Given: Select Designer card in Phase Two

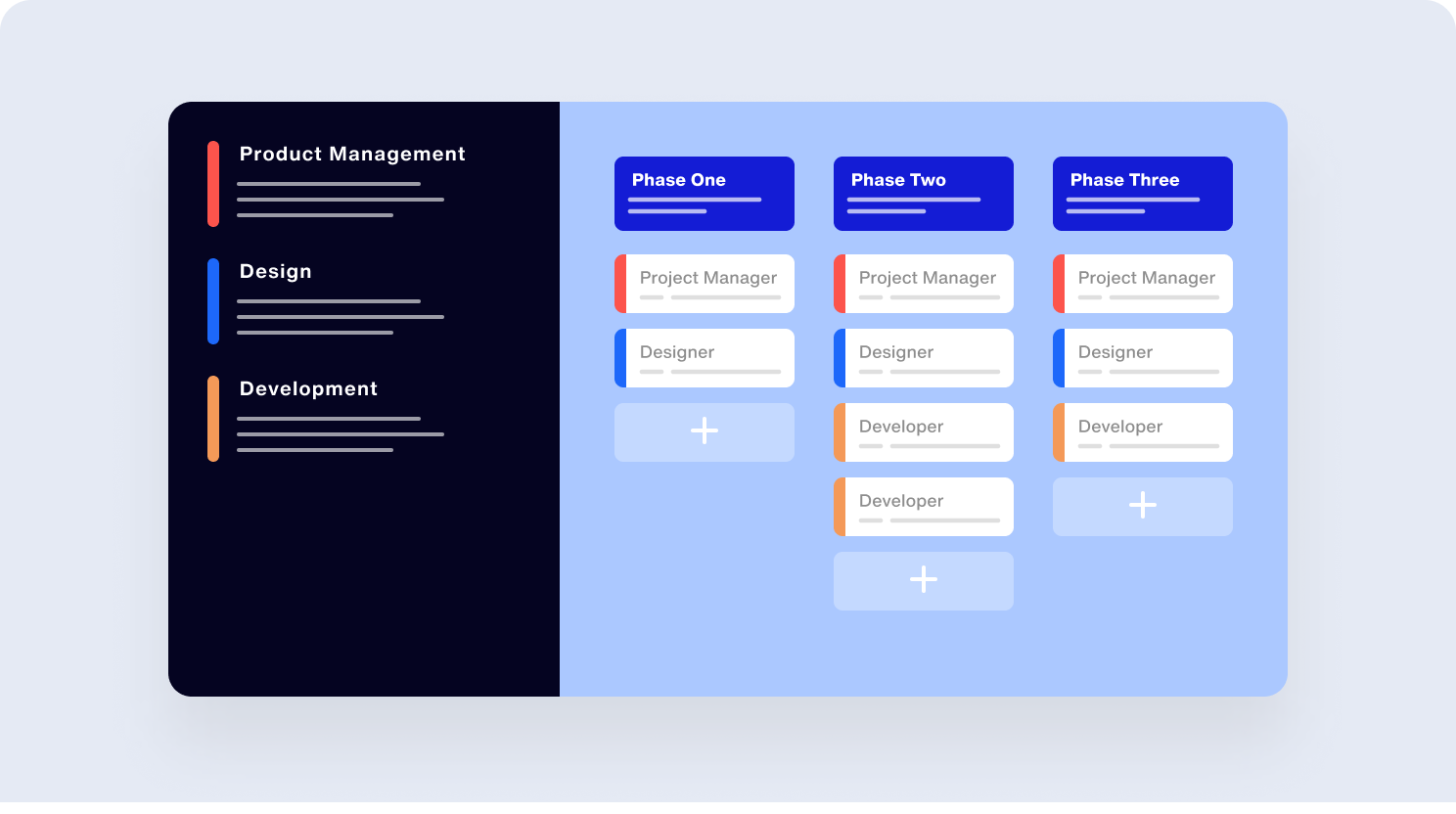Looking at the screenshot, I should tap(924, 358).
